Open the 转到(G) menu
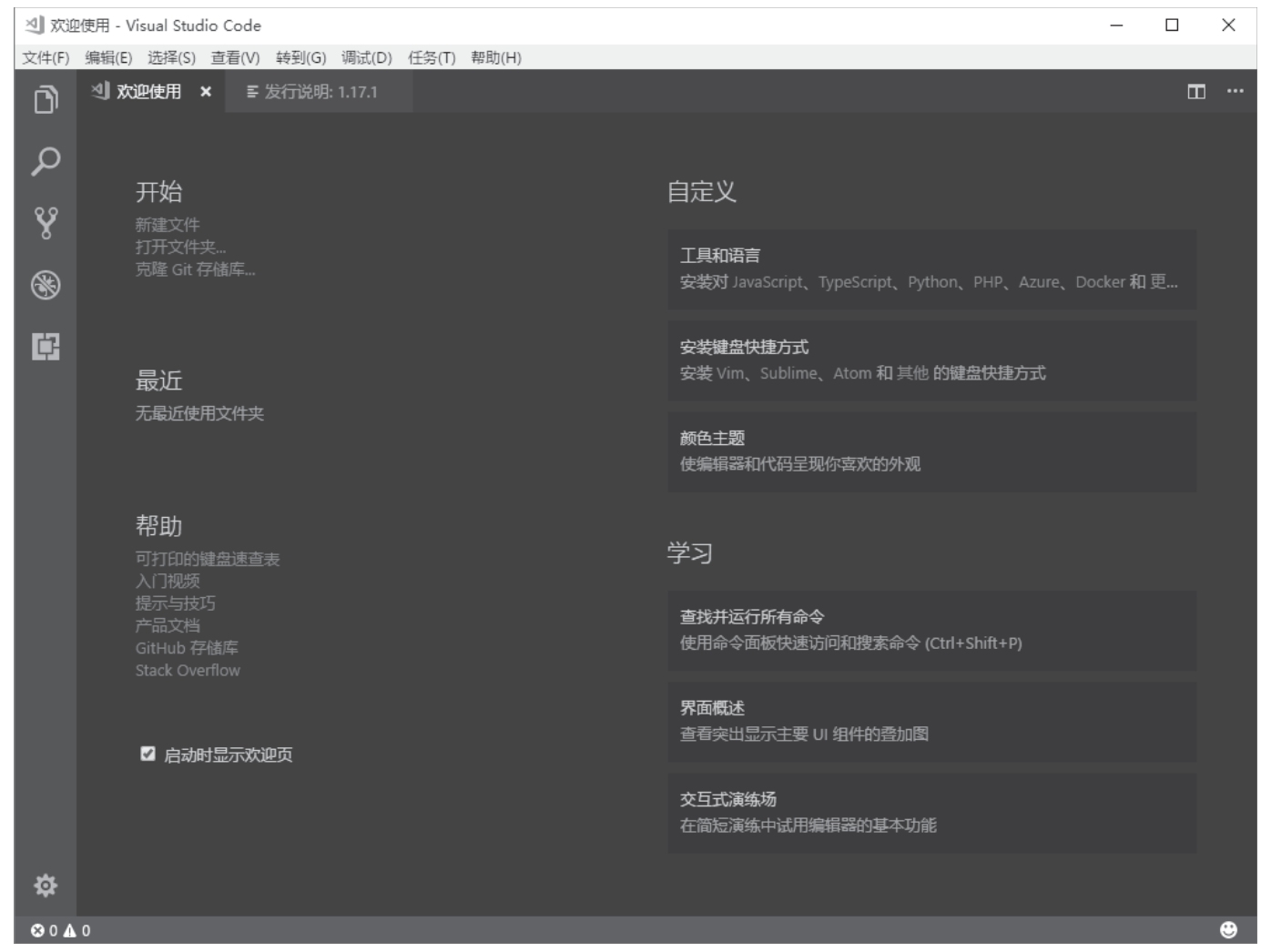This screenshot has width=1271, height=952. [300, 57]
